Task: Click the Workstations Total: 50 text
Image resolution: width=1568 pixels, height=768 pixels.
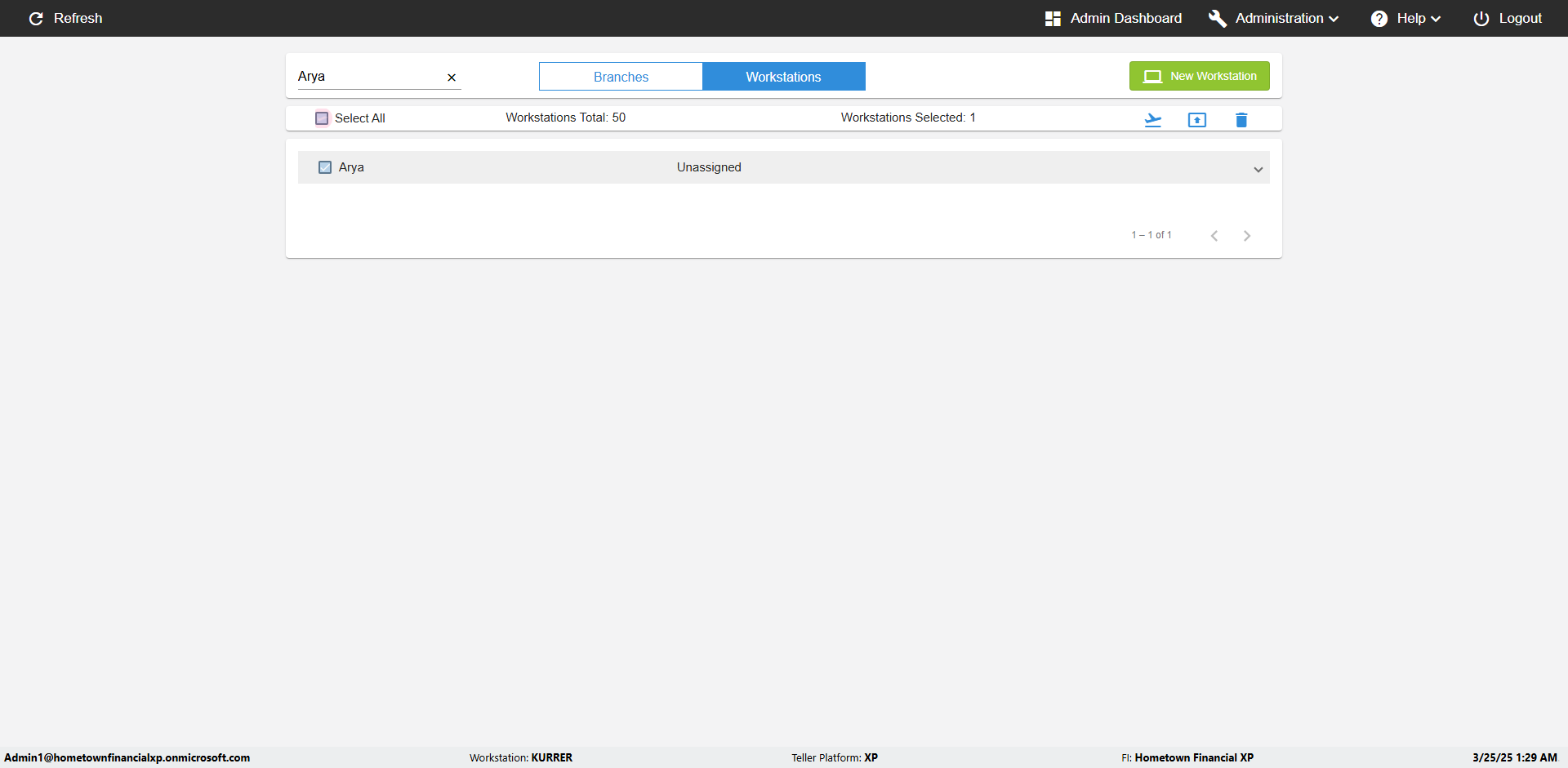Action: point(565,118)
